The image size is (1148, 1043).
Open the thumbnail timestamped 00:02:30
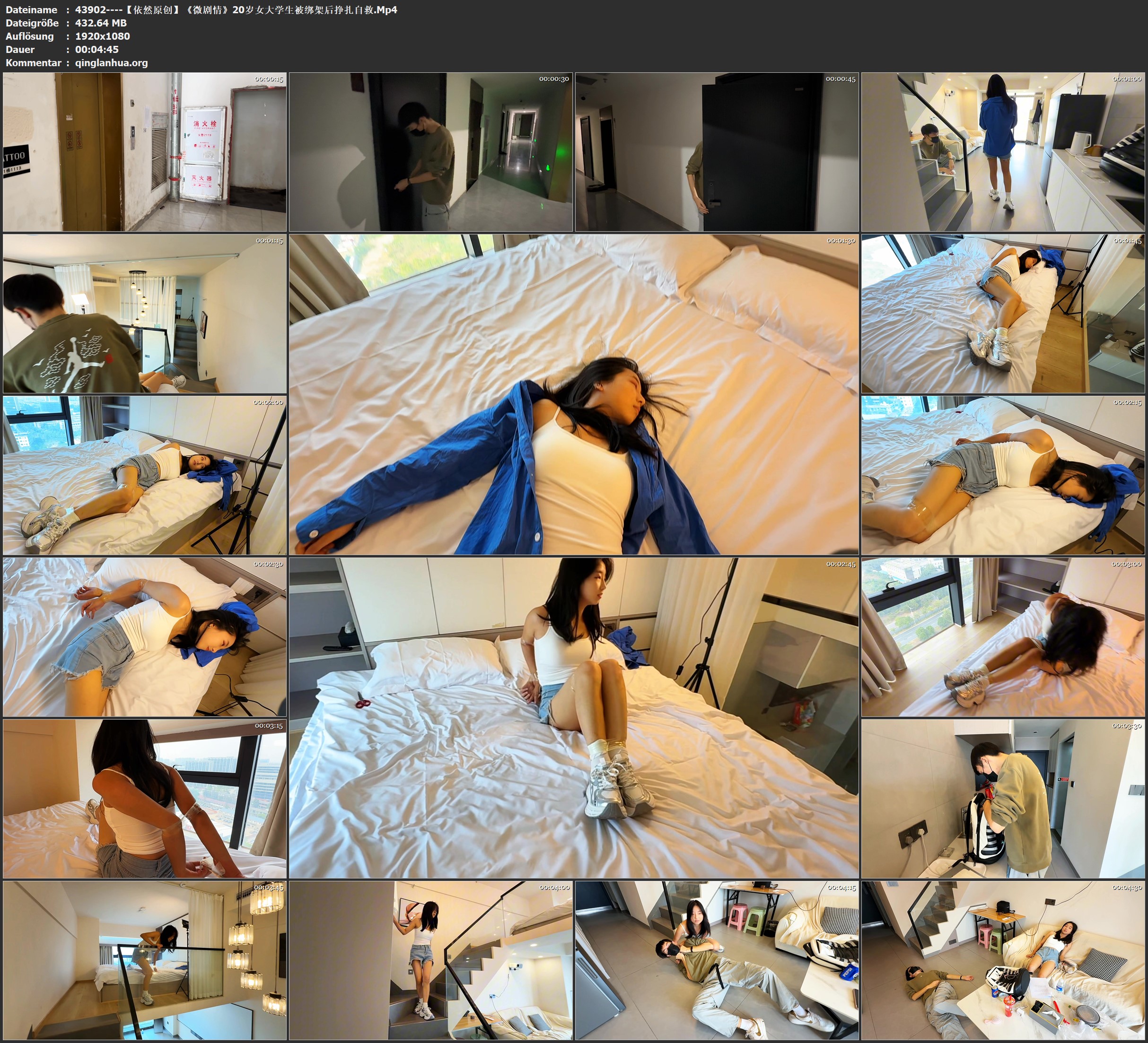(145, 636)
